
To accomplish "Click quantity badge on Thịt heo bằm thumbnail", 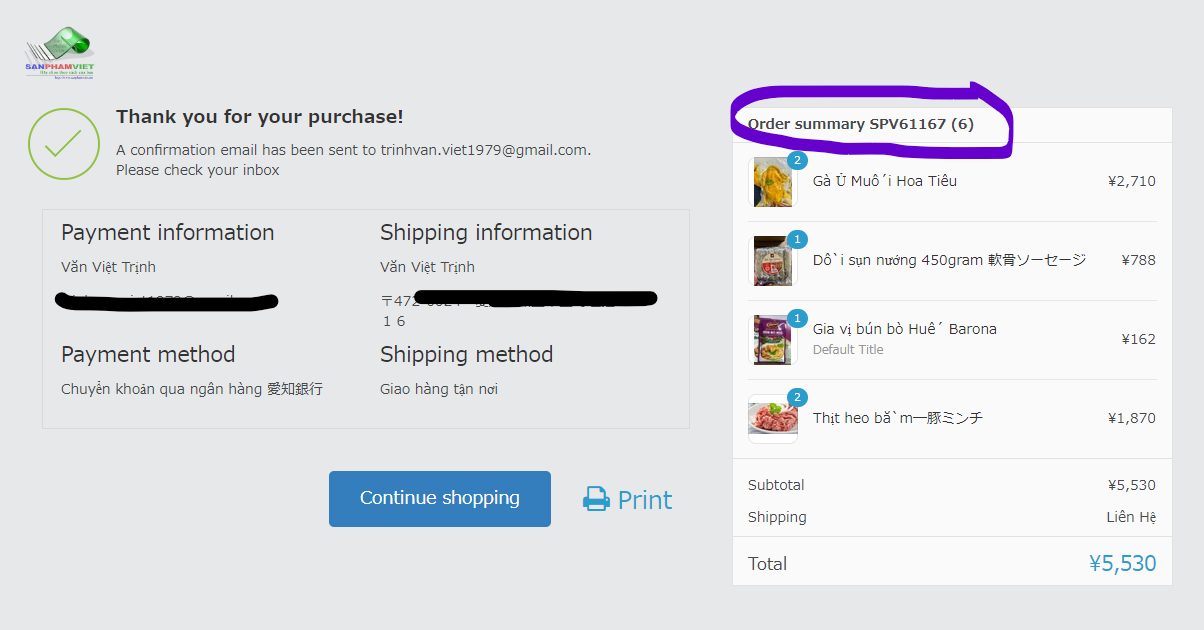I will click(x=797, y=397).
